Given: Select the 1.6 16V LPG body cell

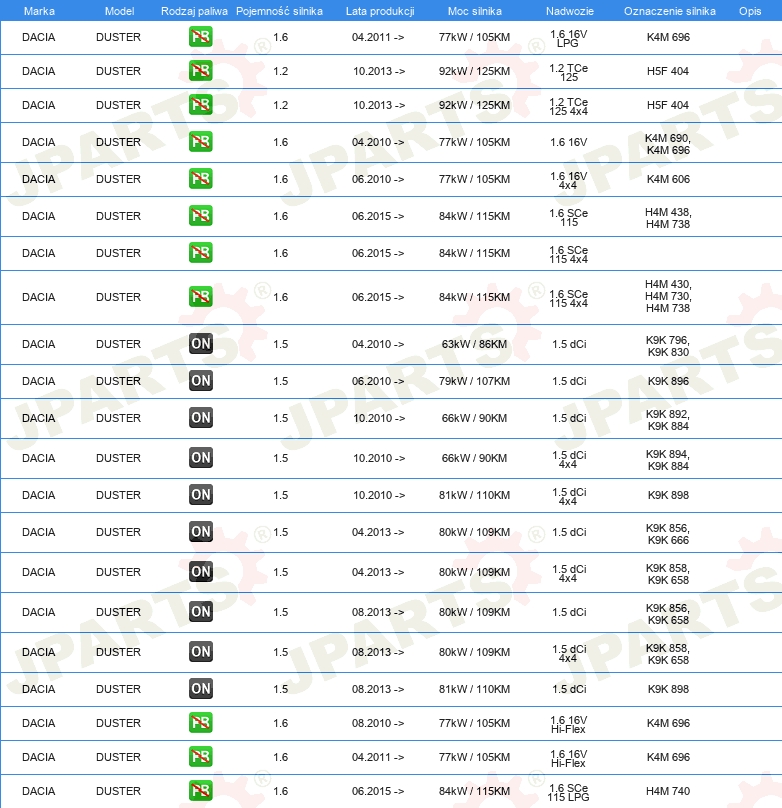Looking at the screenshot, I should pyautogui.click(x=568, y=39).
